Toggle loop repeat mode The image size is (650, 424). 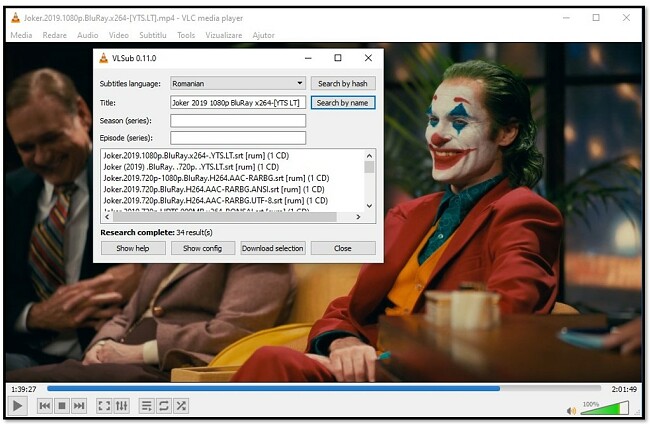point(164,406)
